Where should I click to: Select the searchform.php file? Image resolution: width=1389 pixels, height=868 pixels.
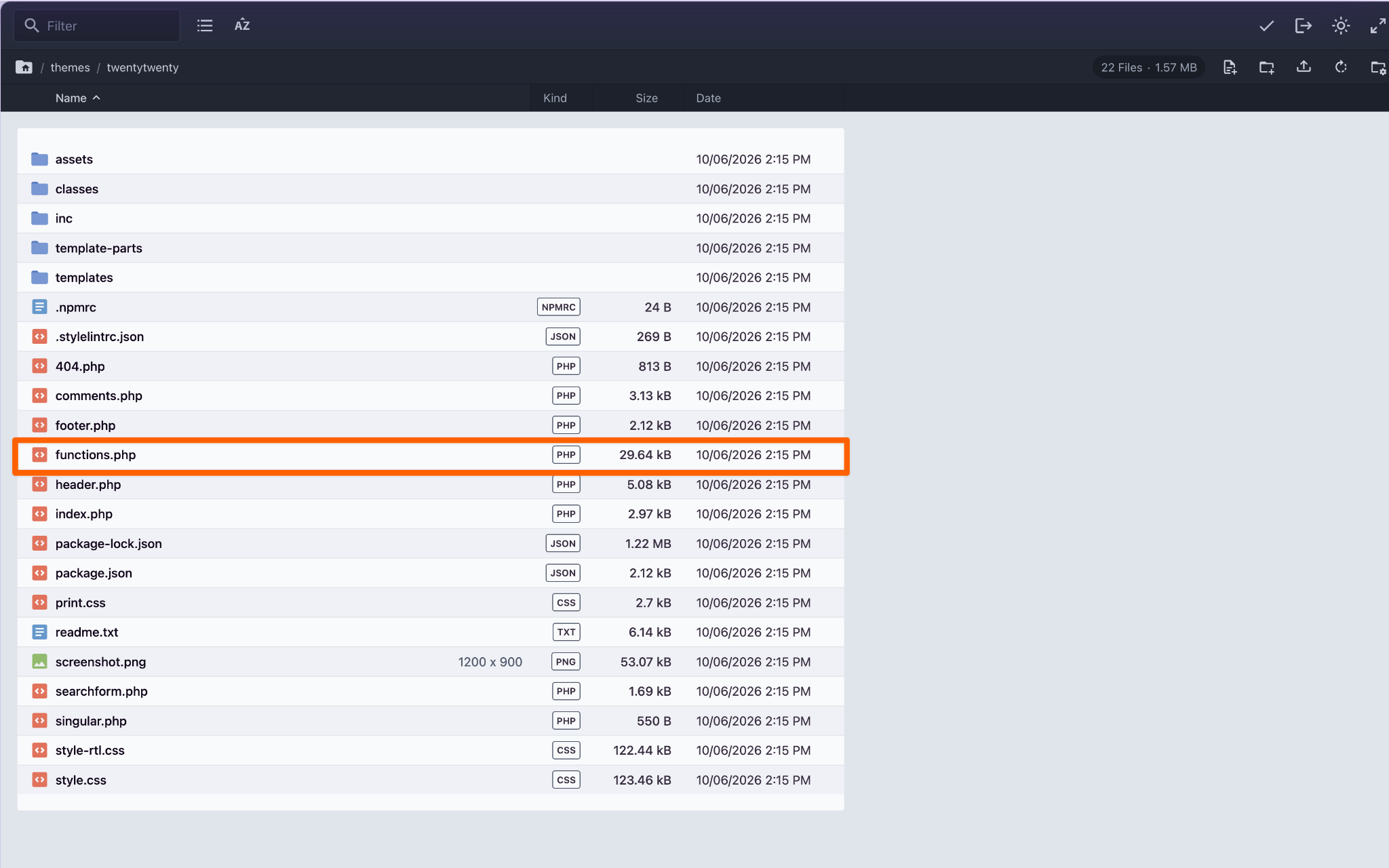pyautogui.click(x=431, y=691)
